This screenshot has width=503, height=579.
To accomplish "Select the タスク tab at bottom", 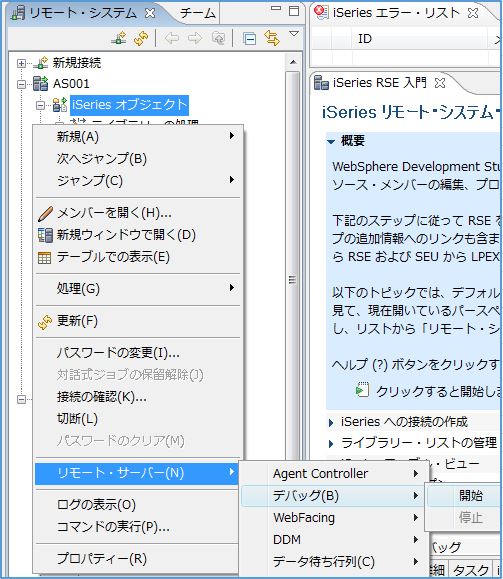I will (x=471, y=570).
